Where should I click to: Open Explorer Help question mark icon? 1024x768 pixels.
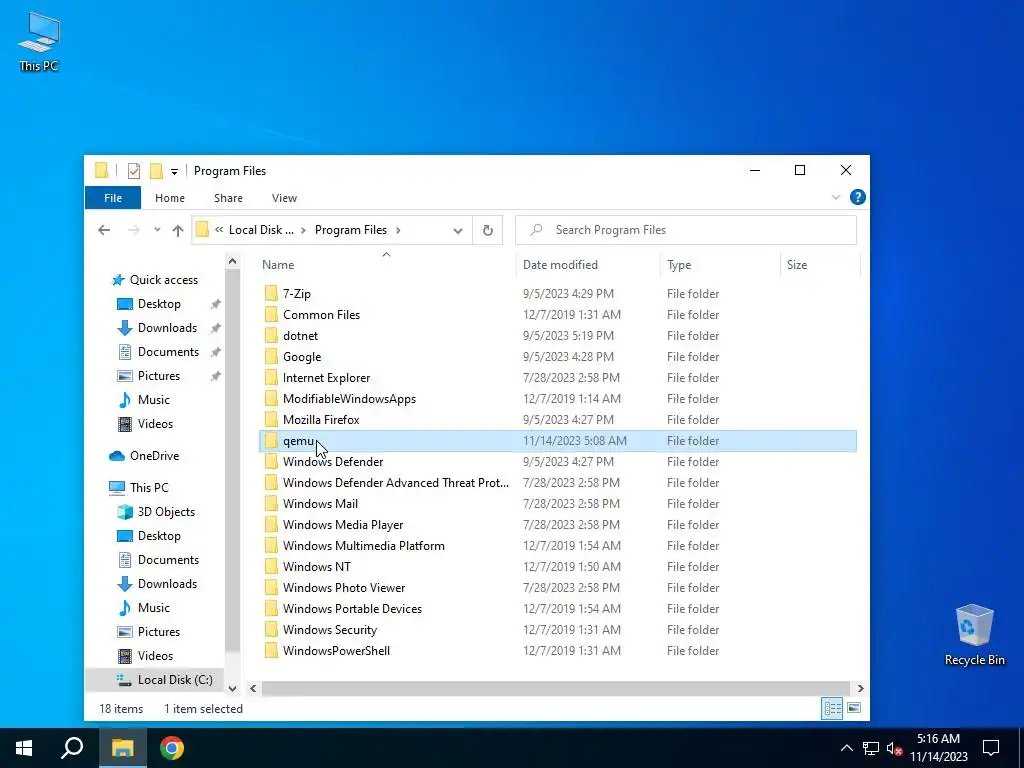coord(857,197)
